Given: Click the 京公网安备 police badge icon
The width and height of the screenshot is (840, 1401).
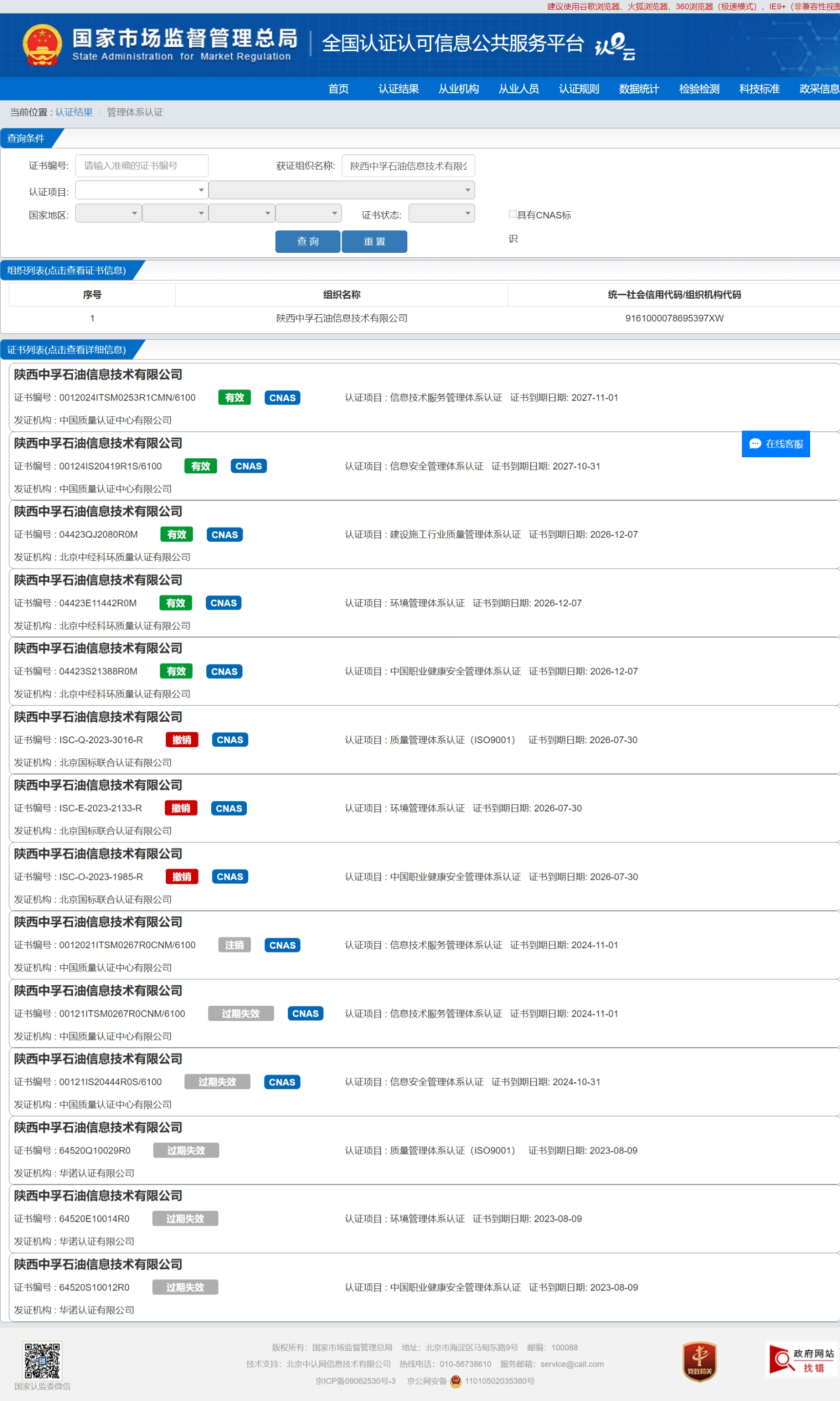Looking at the screenshot, I should pyautogui.click(x=456, y=1381).
